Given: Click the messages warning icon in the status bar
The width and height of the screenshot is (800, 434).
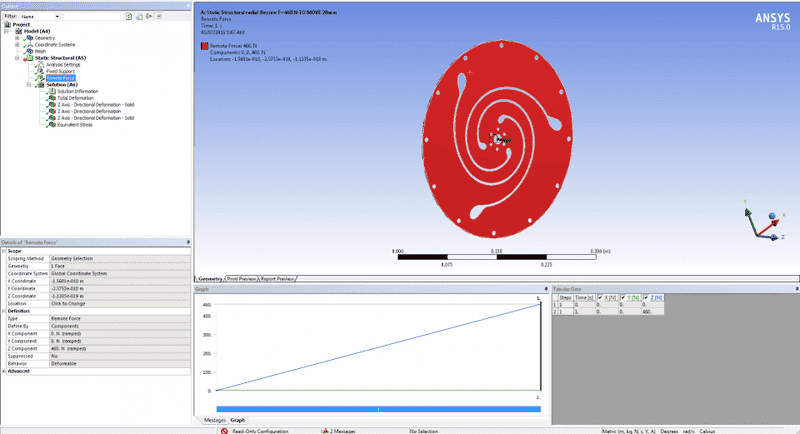Looking at the screenshot, I should click(325, 431).
